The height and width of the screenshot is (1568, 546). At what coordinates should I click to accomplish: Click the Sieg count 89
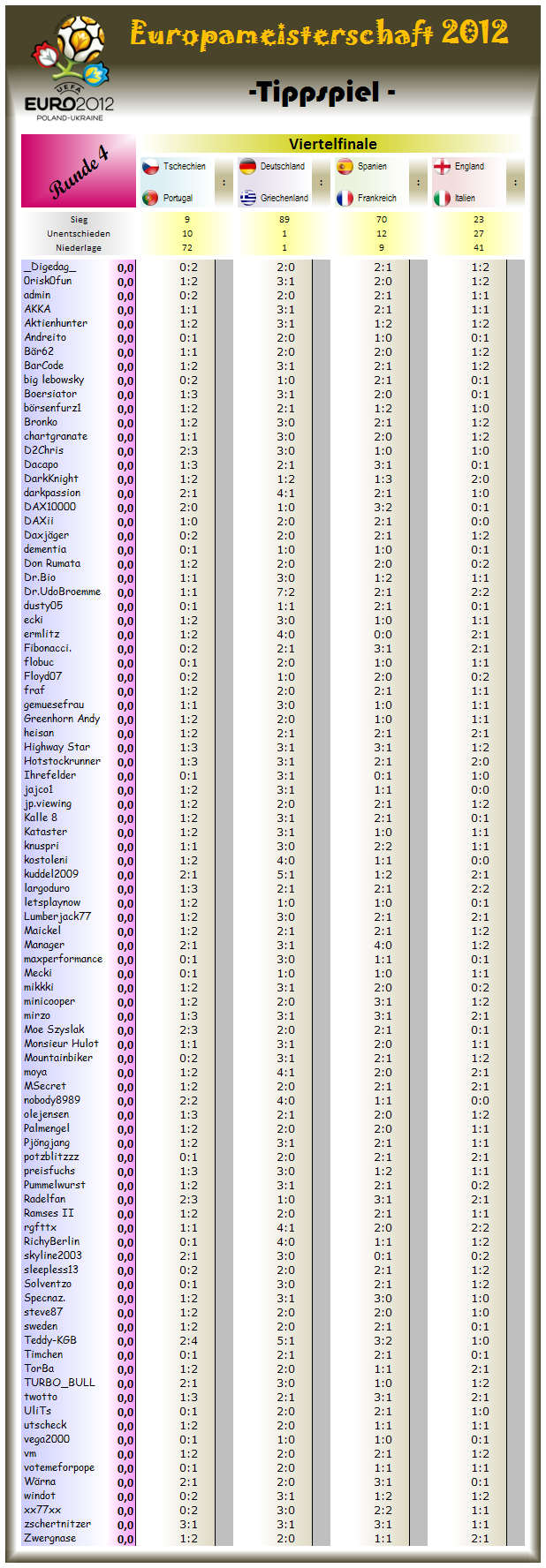(x=284, y=219)
